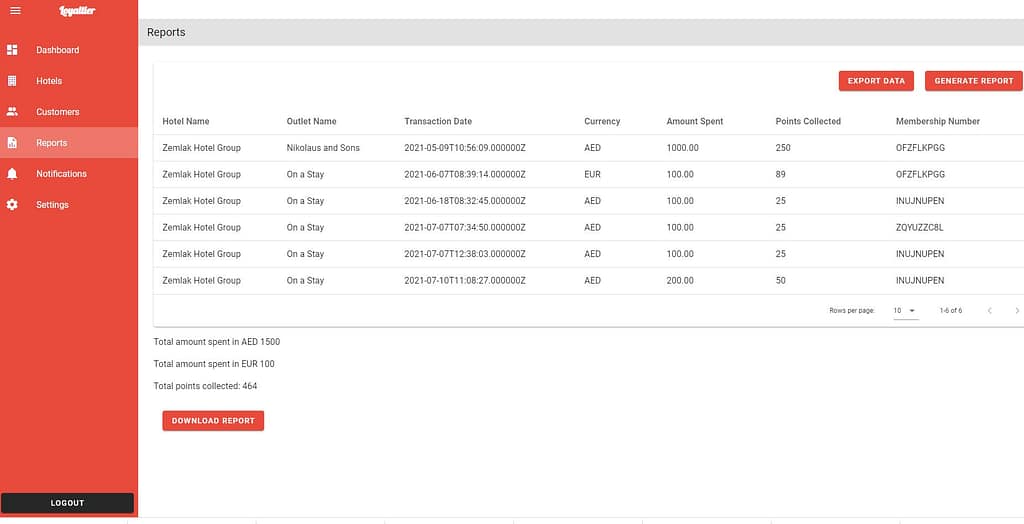Open the Hotels menu item

49,81
